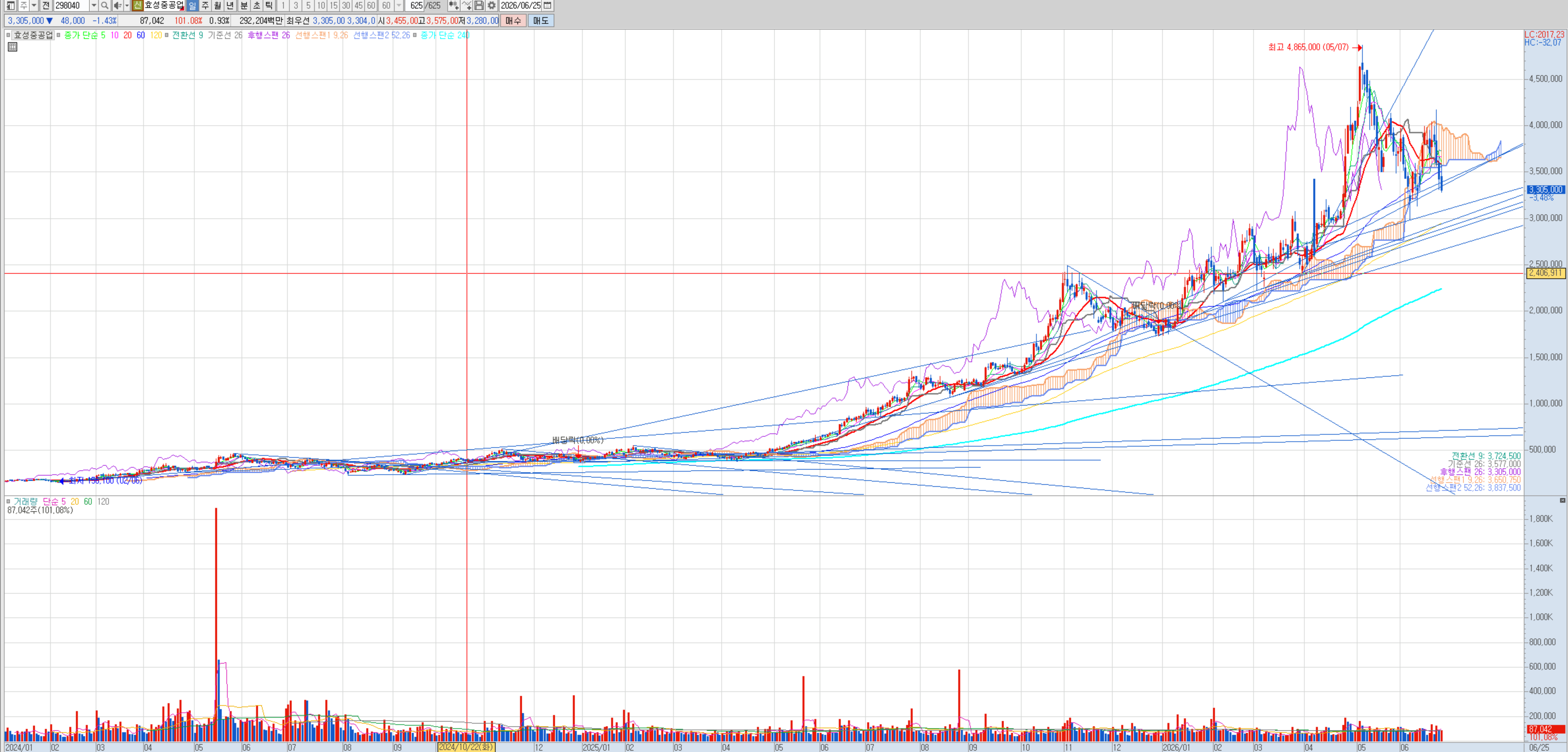
Task: Select the 일 daily period tab
Action: point(192,5)
